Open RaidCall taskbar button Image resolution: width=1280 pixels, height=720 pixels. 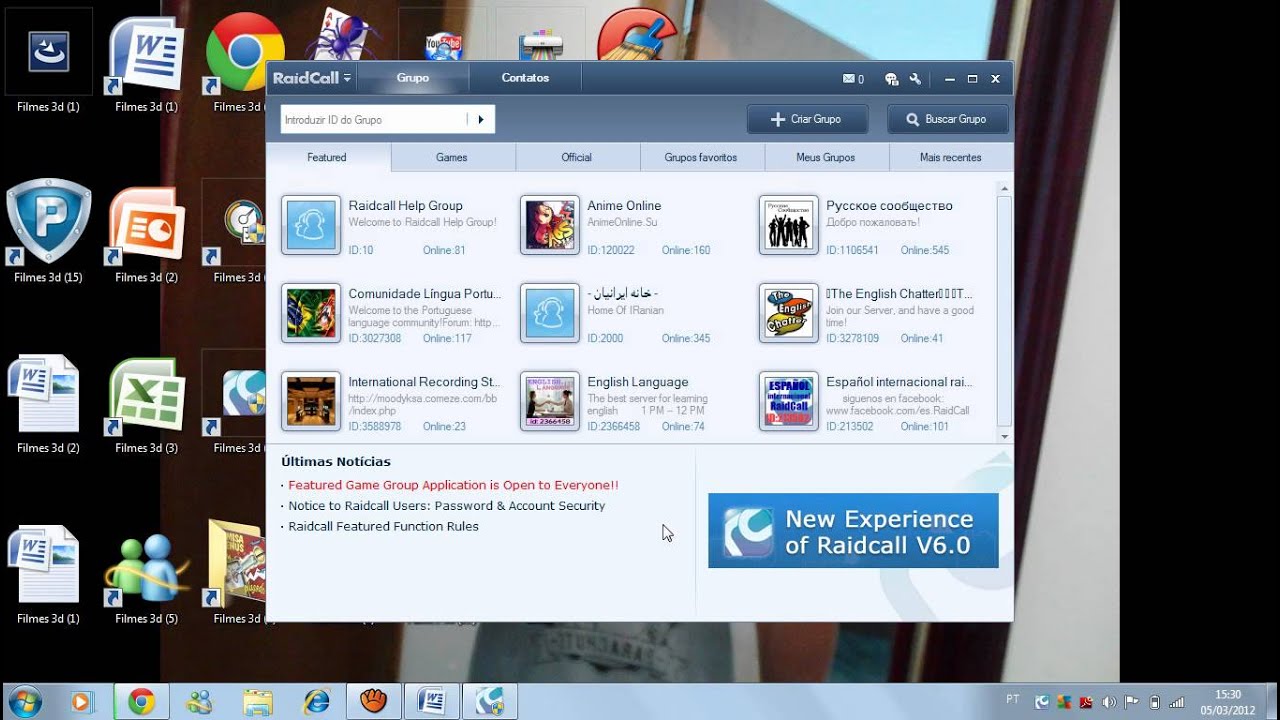(x=490, y=702)
